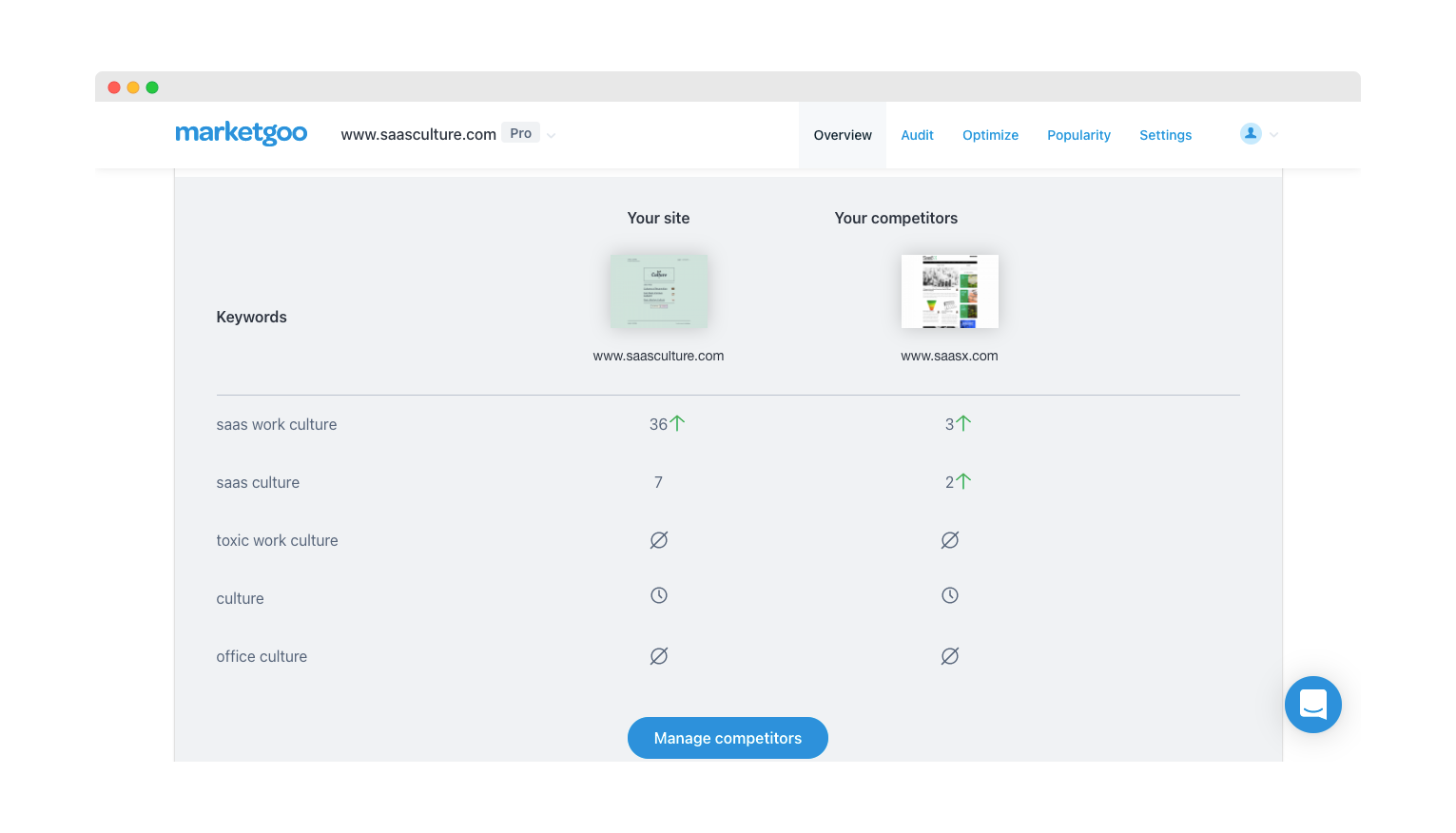Image resolution: width=1456 pixels, height=833 pixels.
Task: Click the saasculture.com site thumbnail
Action: [659, 291]
